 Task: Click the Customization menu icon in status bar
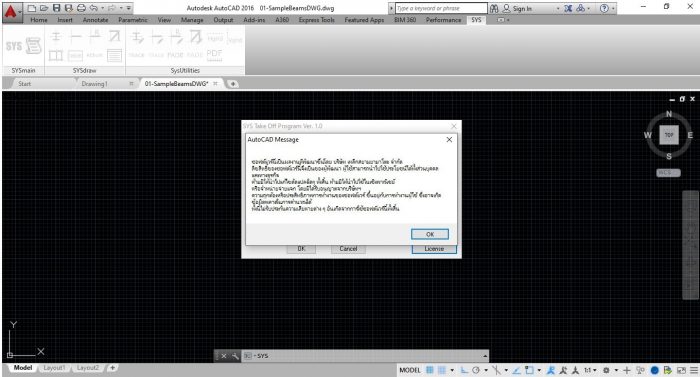click(693, 370)
